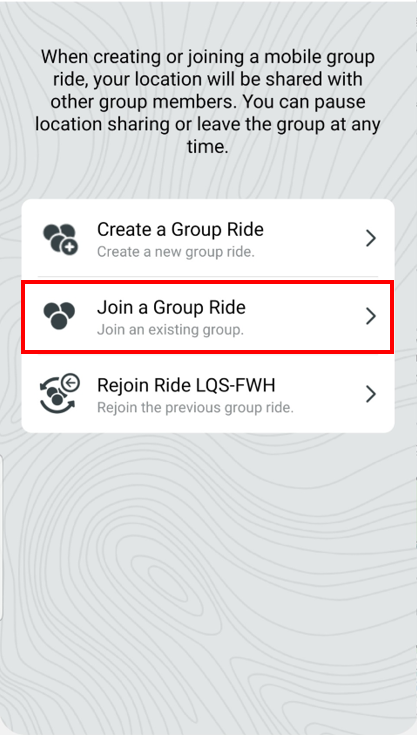
Task: Open the Rejoin Ride LQS-FWH chevron arrow
Action: 371,394
